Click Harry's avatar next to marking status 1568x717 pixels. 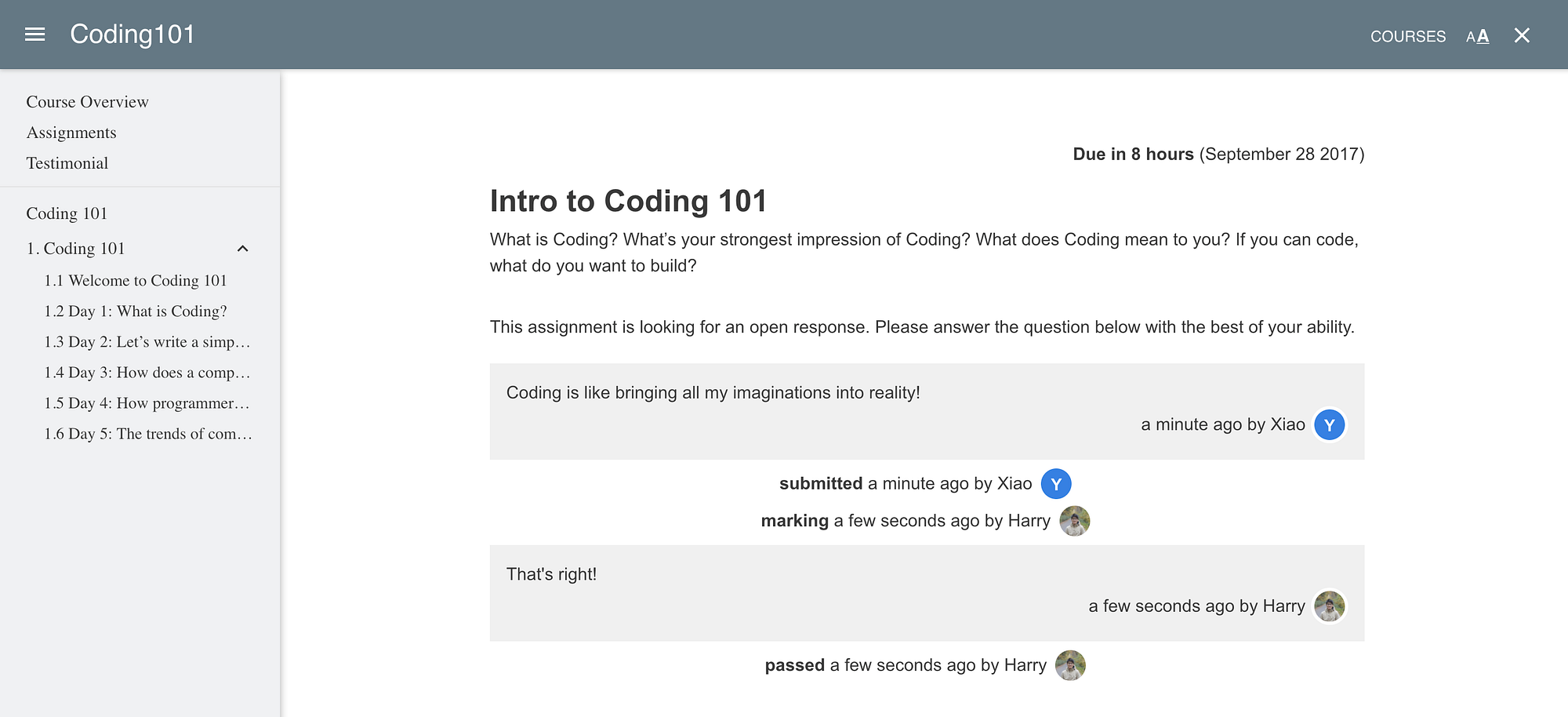(x=1074, y=521)
